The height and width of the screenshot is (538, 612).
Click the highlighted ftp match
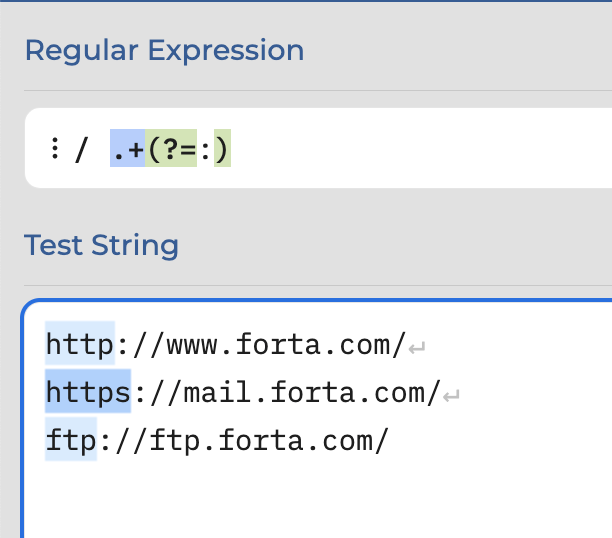71,439
